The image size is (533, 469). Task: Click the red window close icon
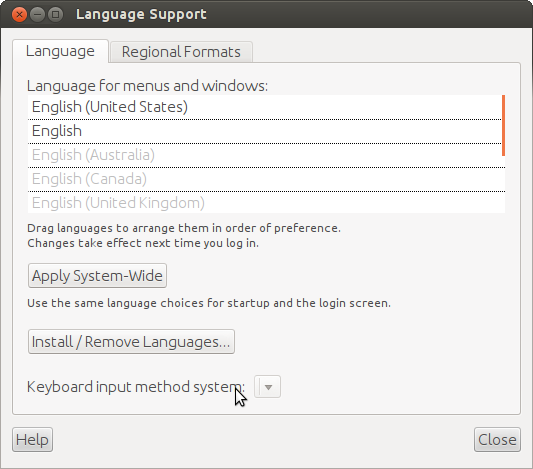pyautogui.click(x=19, y=15)
